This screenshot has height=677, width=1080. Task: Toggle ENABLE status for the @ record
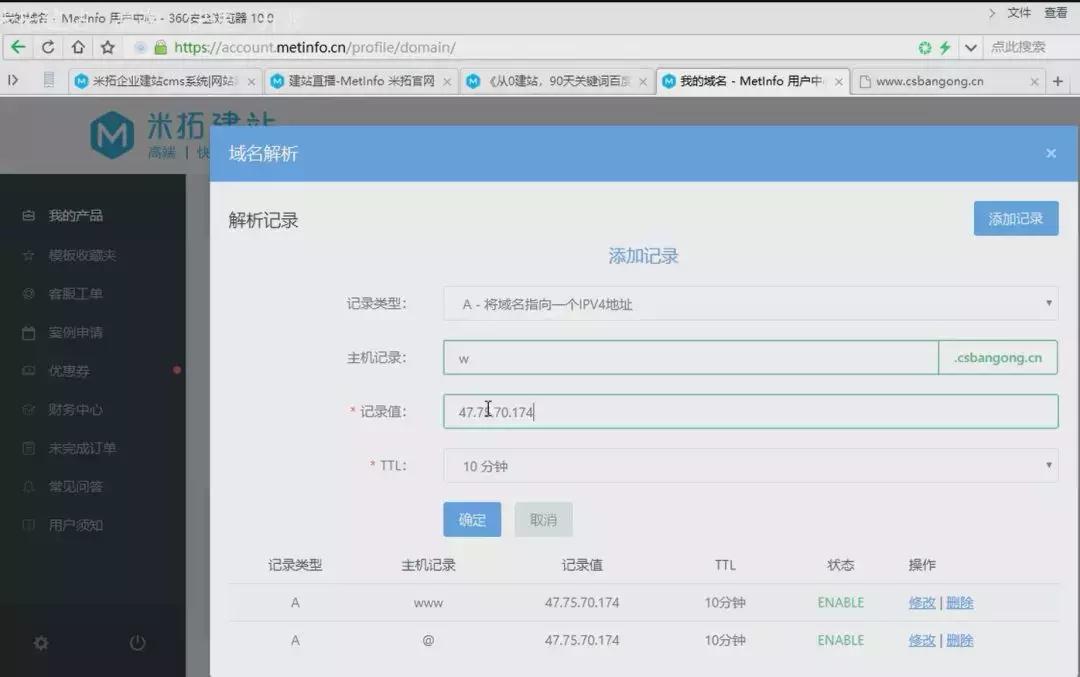pos(840,640)
